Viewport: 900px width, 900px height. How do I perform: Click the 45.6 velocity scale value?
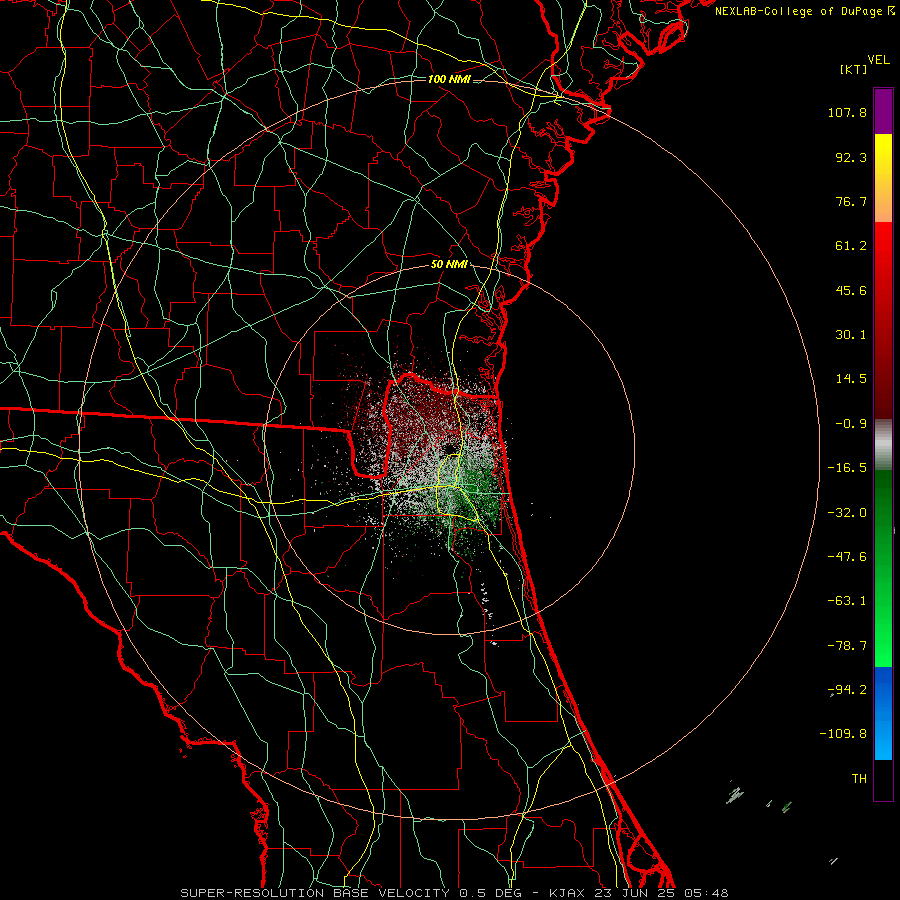click(851, 290)
